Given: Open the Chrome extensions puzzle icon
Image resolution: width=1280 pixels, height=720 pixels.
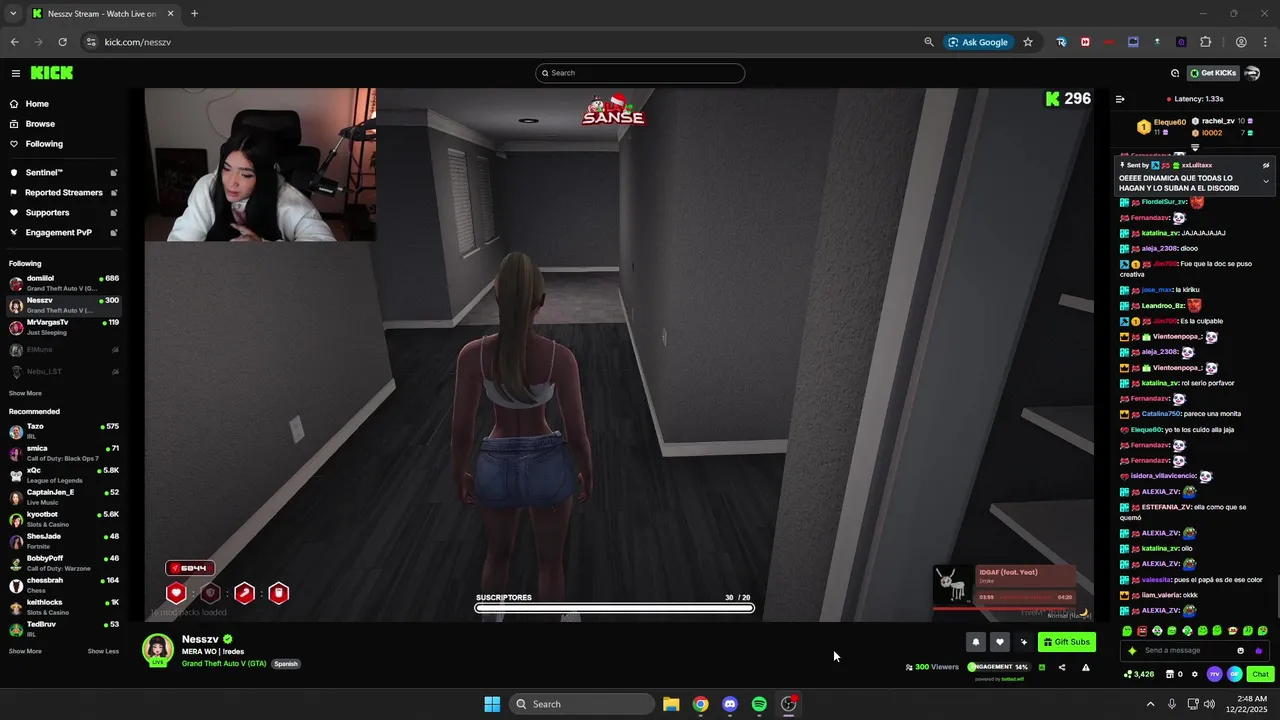Looking at the screenshot, I should [1205, 42].
